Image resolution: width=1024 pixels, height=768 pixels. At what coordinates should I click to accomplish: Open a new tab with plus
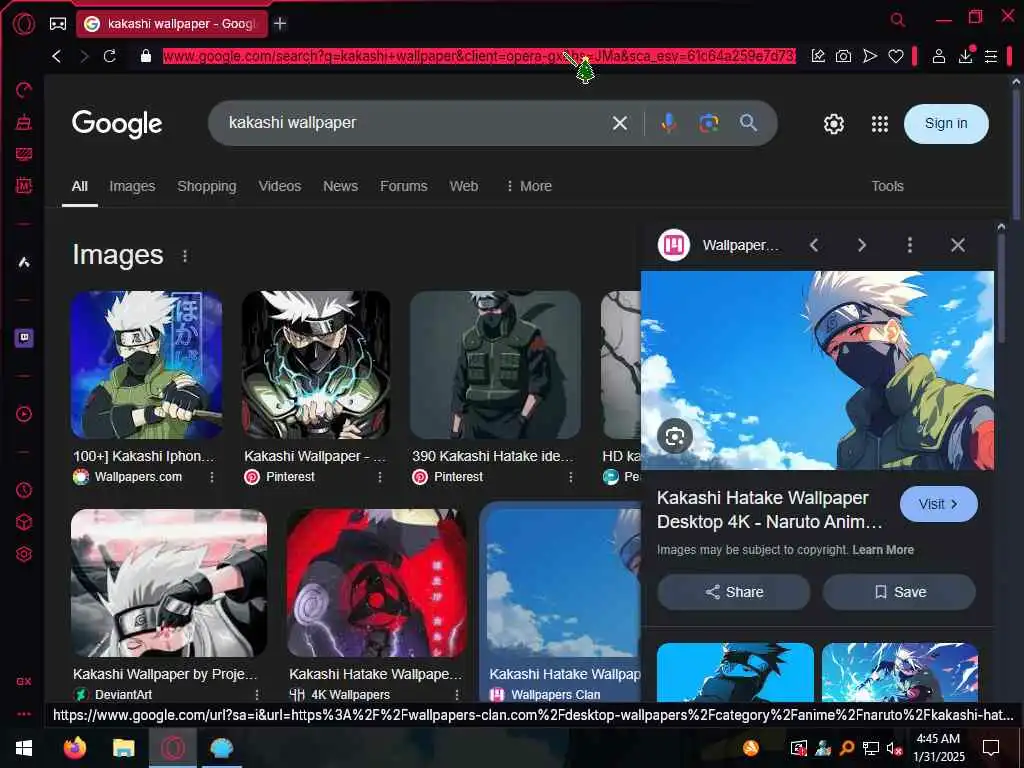280,24
